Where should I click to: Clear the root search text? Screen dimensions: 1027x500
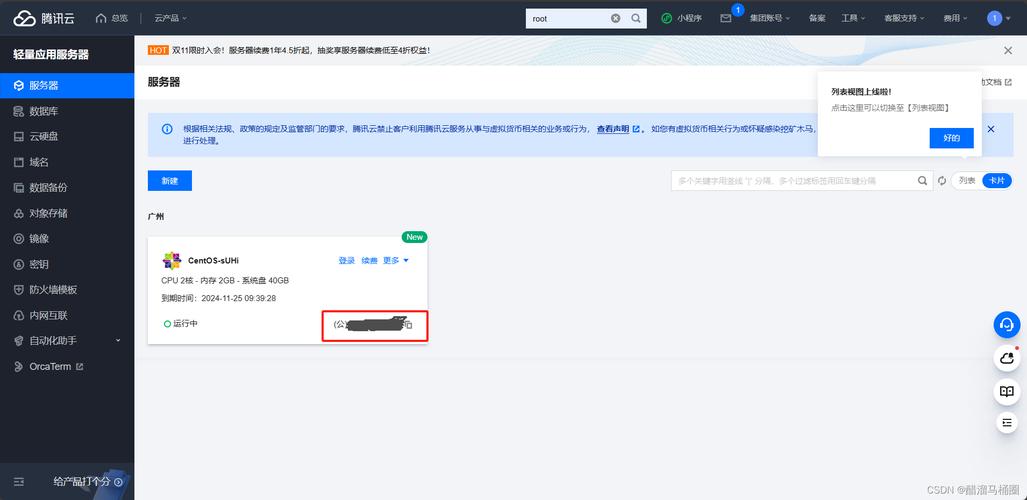(x=616, y=18)
